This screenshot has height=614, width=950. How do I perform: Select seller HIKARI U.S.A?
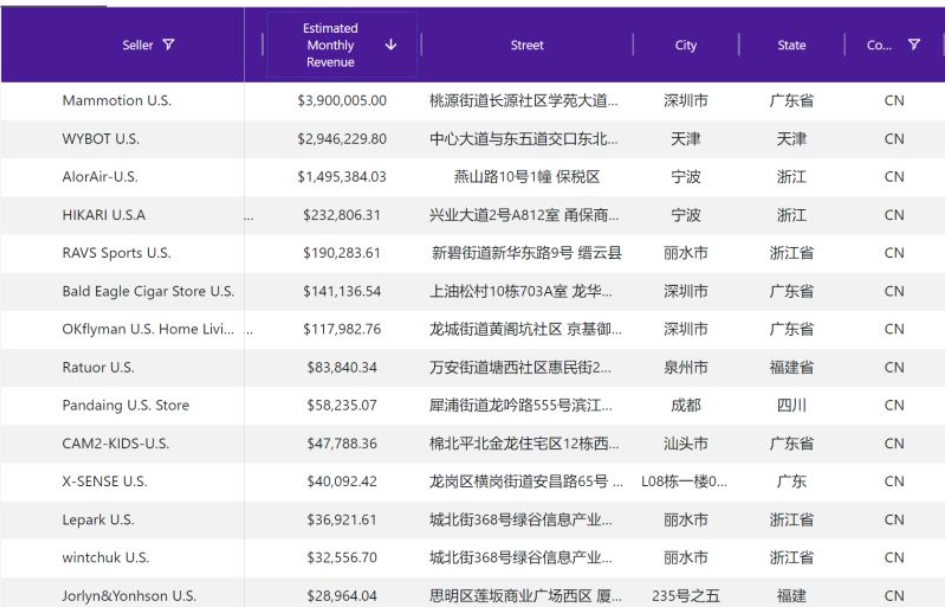tap(104, 215)
